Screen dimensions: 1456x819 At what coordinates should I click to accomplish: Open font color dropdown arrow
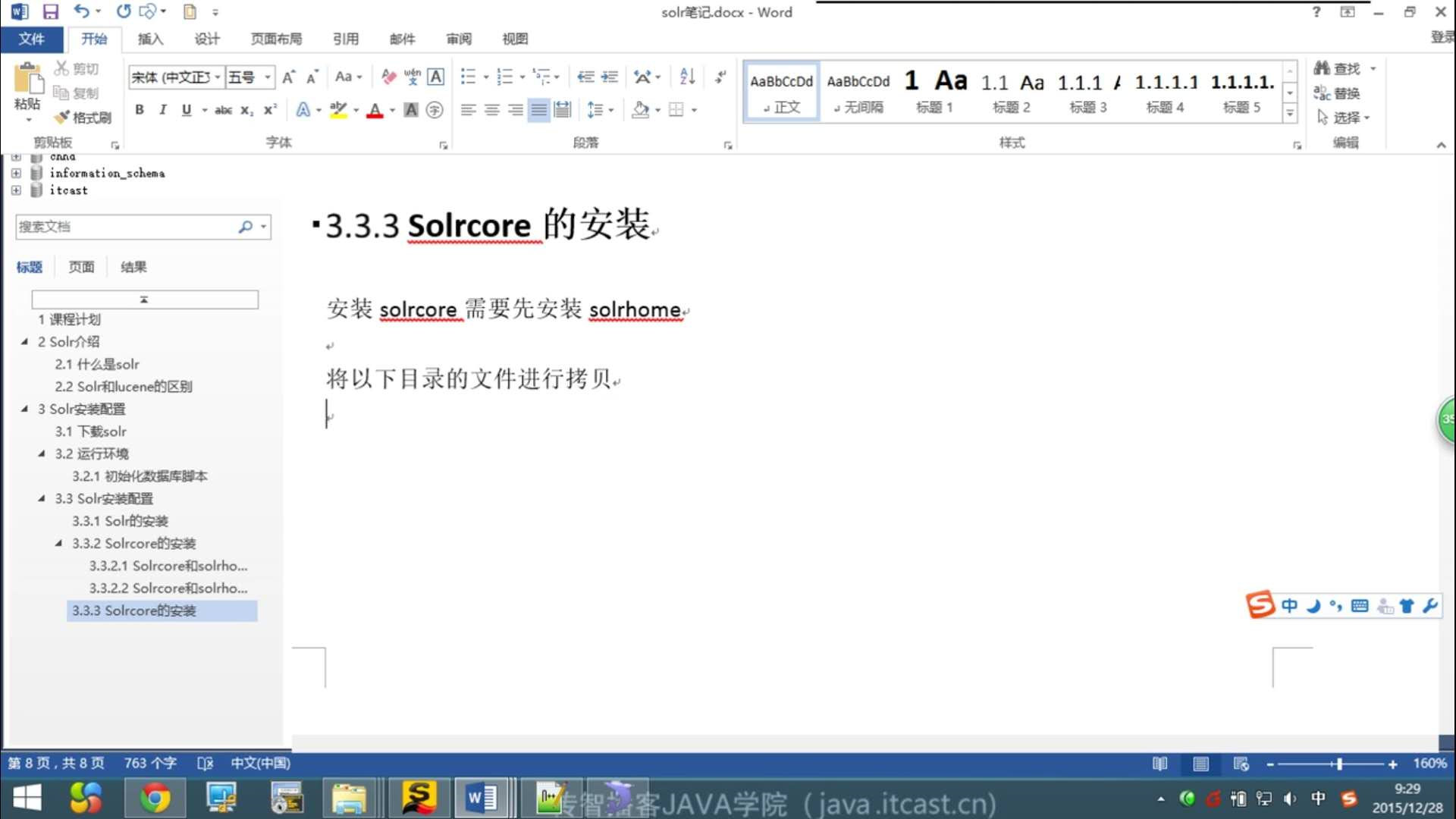click(392, 111)
